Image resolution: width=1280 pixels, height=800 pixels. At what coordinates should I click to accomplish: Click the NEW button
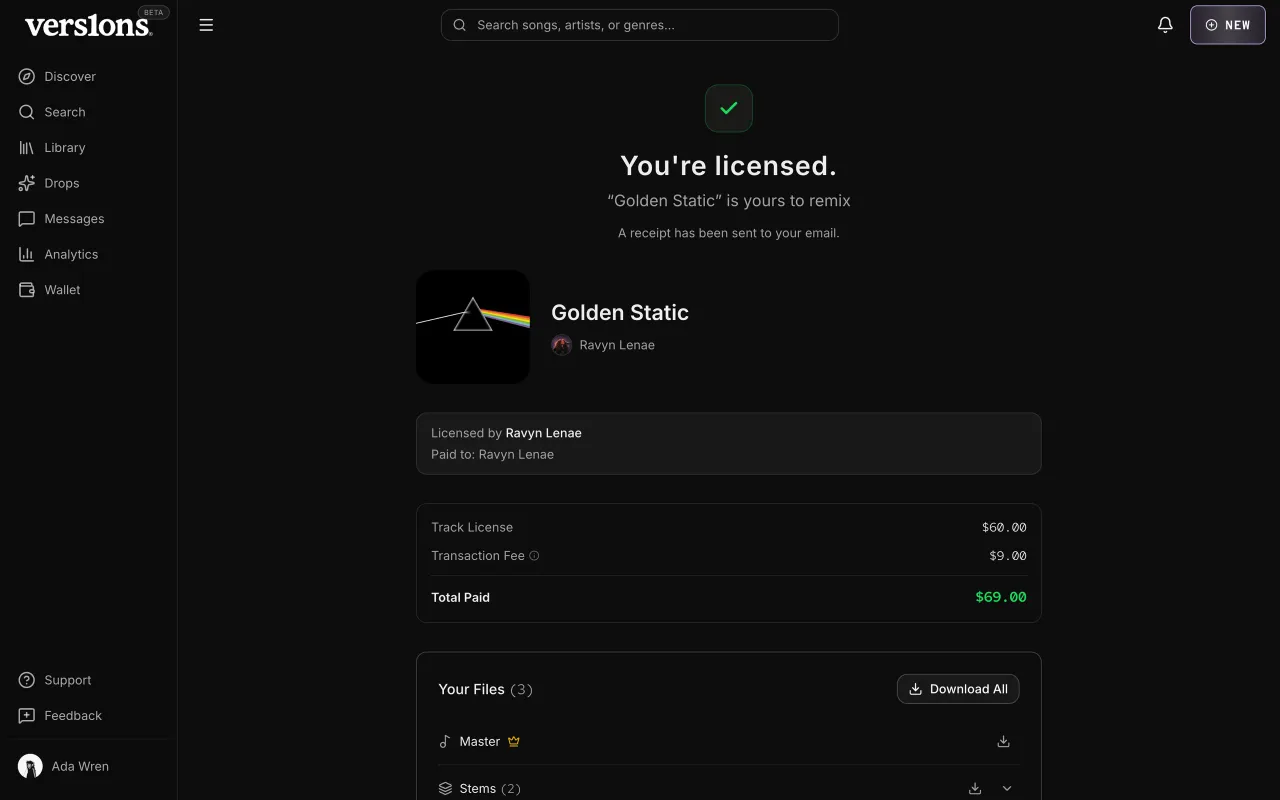point(1228,25)
